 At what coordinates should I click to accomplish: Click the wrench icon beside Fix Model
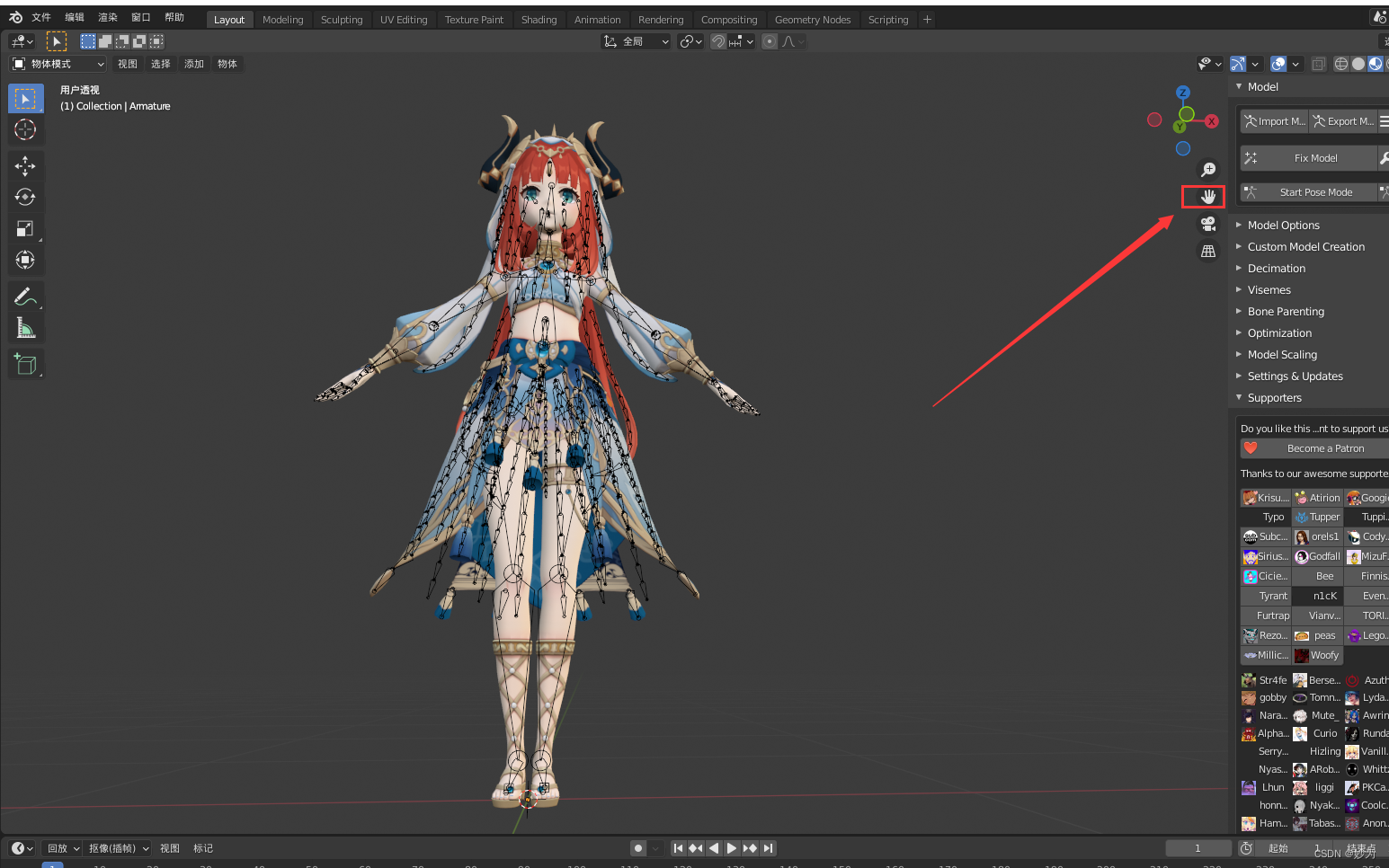pos(1384,158)
